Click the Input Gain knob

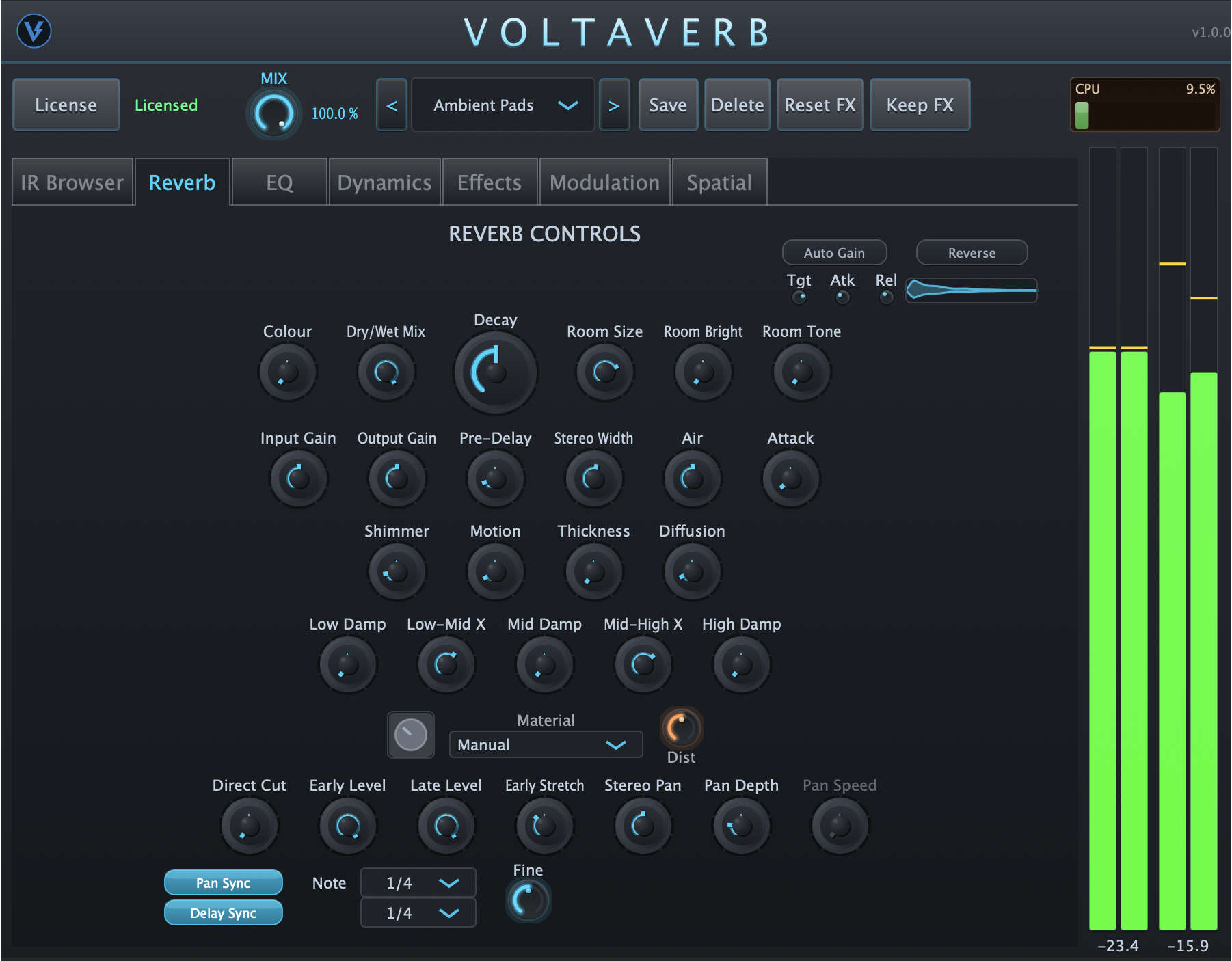pos(299,478)
